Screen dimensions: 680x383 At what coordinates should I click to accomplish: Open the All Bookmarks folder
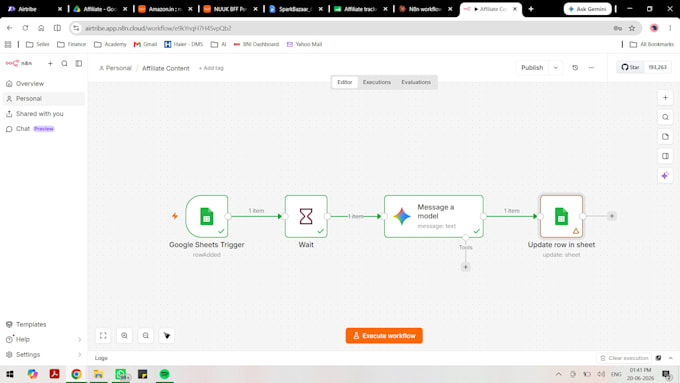tap(652, 44)
